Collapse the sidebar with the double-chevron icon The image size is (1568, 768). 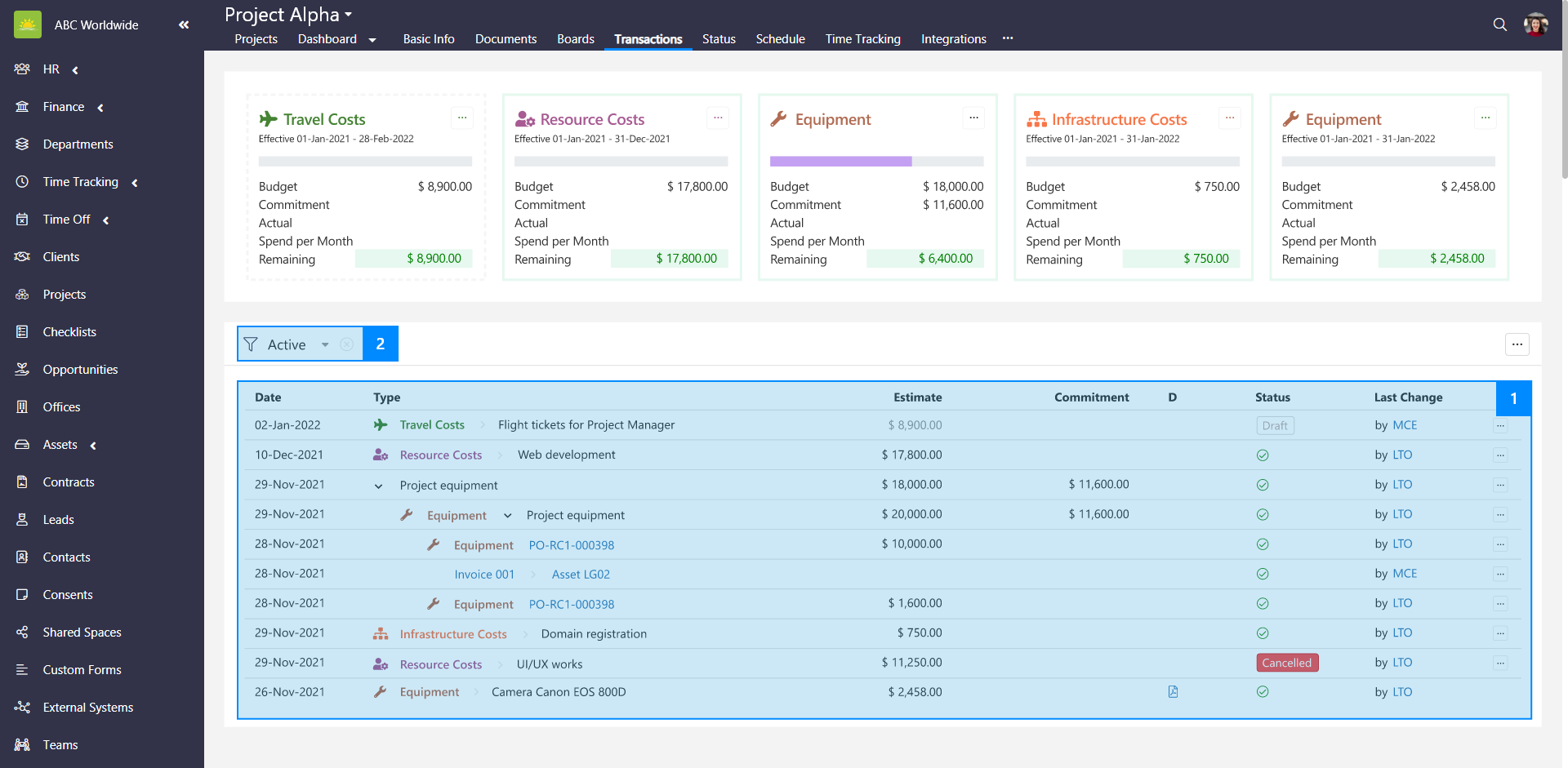(183, 24)
